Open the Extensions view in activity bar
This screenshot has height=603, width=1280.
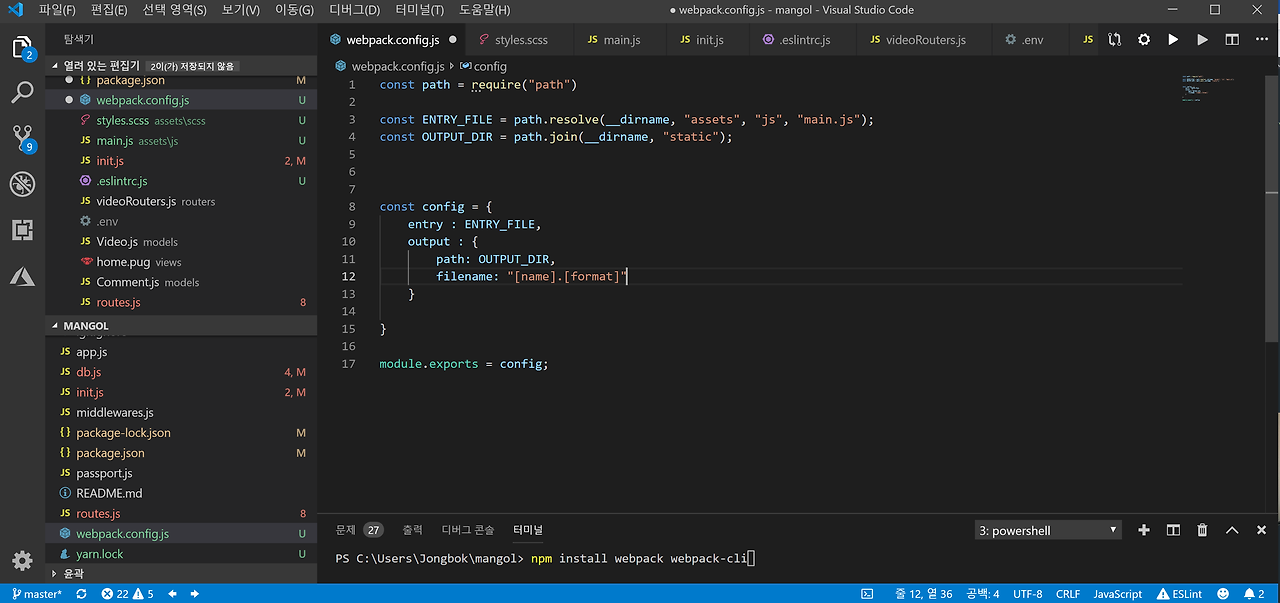[x=22, y=230]
